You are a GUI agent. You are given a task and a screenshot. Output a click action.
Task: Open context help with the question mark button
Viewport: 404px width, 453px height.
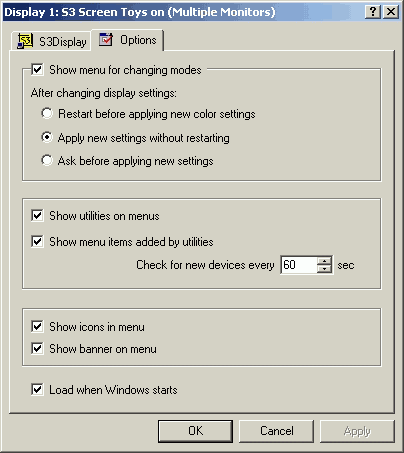coord(373,12)
